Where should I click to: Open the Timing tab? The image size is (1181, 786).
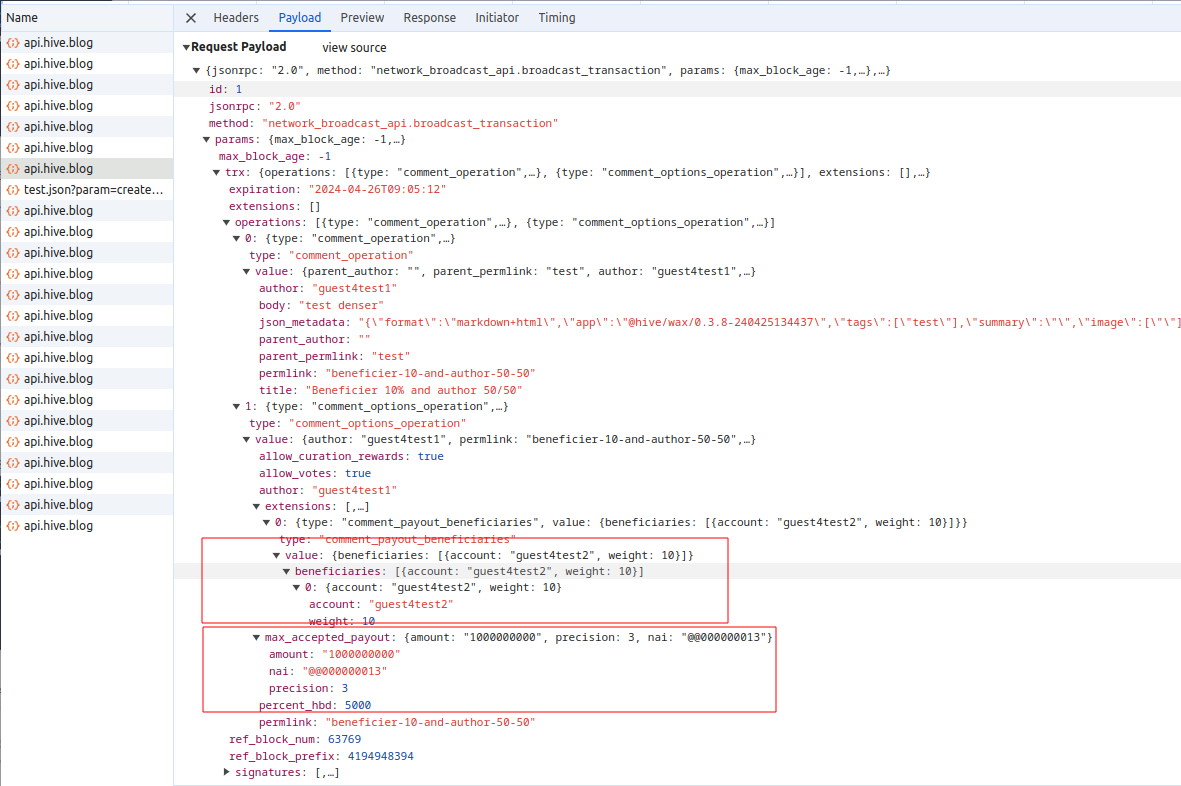coord(557,18)
